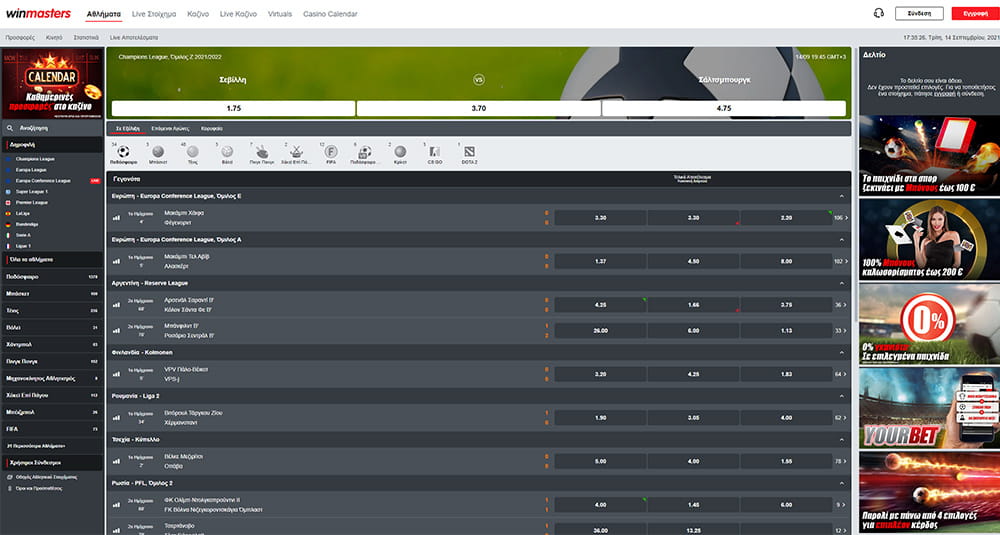Viewport: 1000px width, 535px height.
Task: Collapse the Αργεντινή Reserve League section
Action: [842, 283]
